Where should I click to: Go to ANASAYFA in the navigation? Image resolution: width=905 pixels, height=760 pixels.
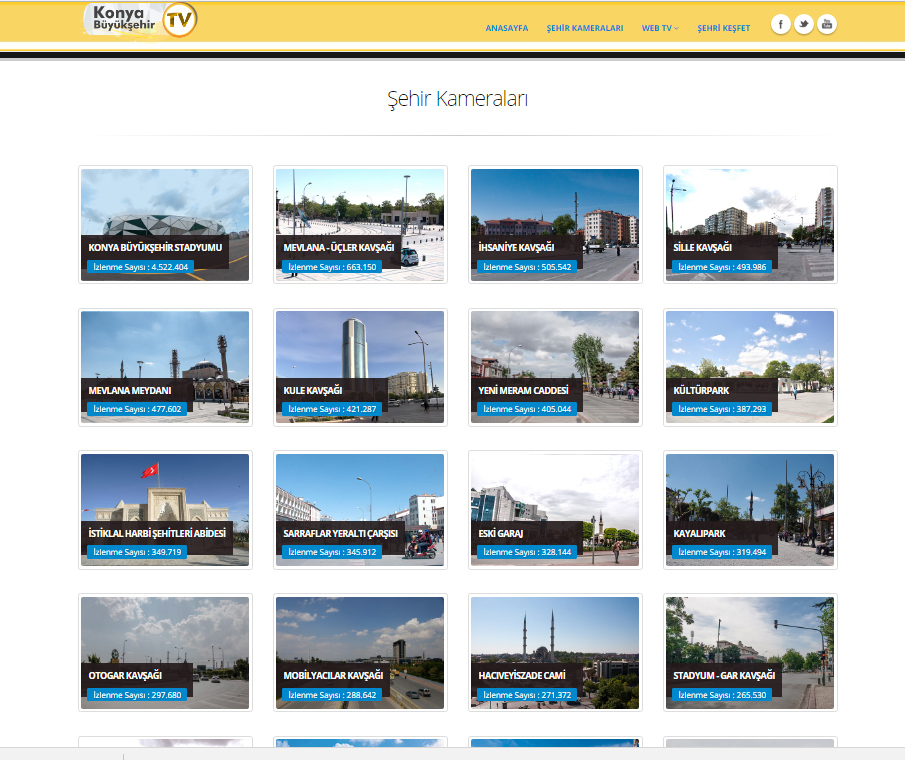[507, 28]
